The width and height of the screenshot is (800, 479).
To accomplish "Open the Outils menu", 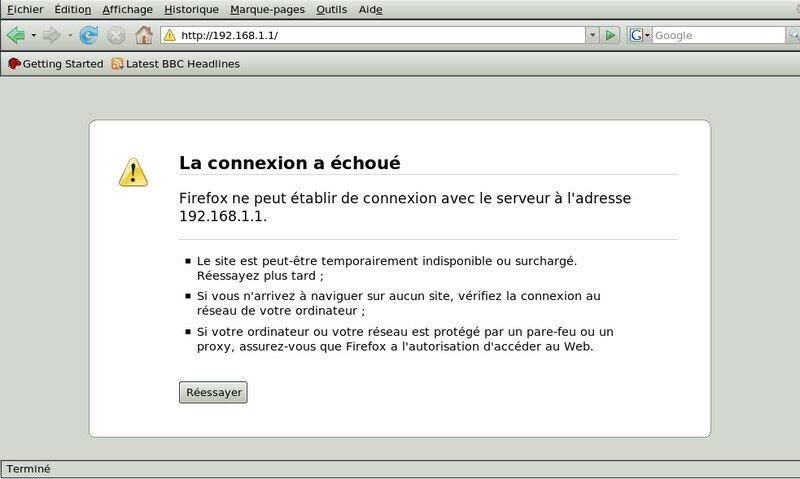I will coord(332,9).
